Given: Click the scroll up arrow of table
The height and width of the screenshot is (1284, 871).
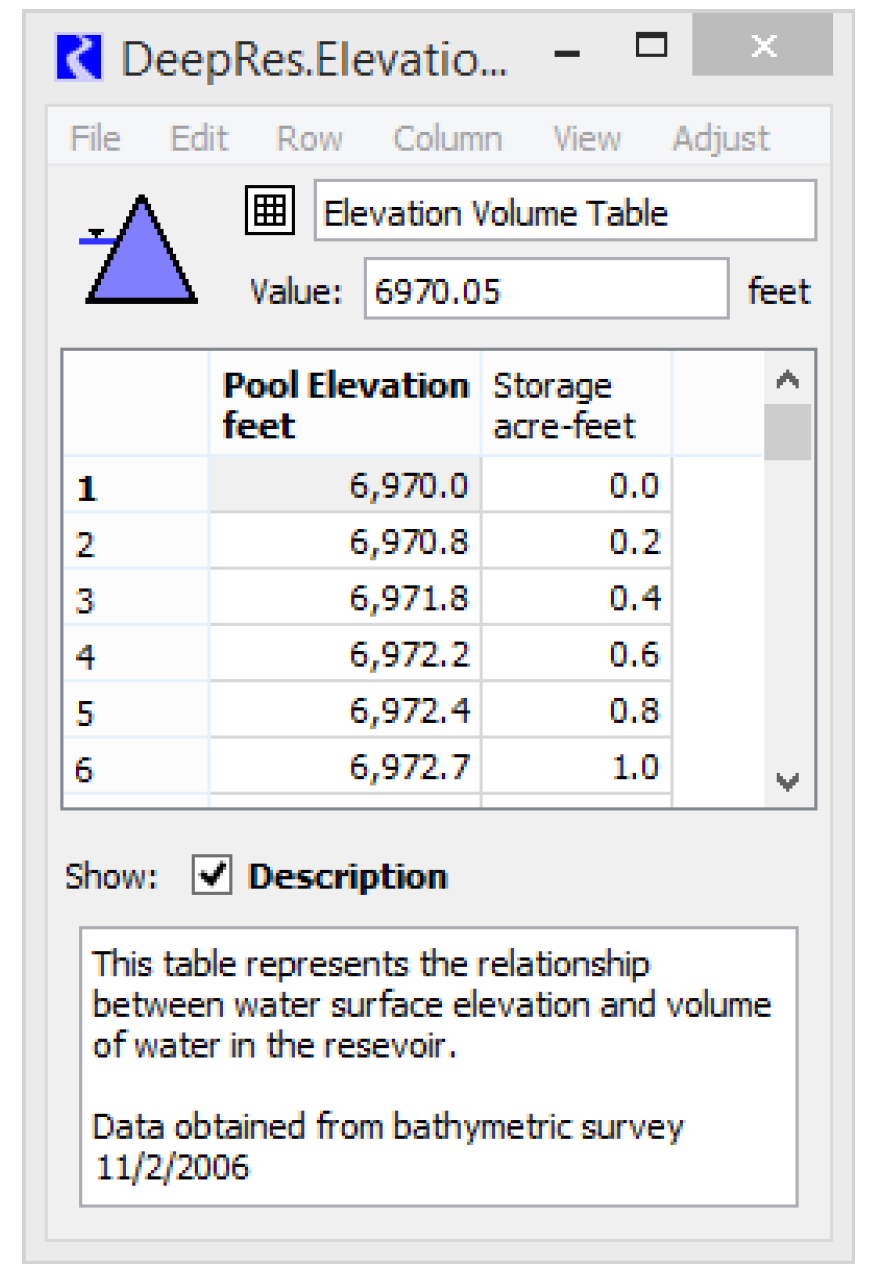Looking at the screenshot, I should click(788, 381).
